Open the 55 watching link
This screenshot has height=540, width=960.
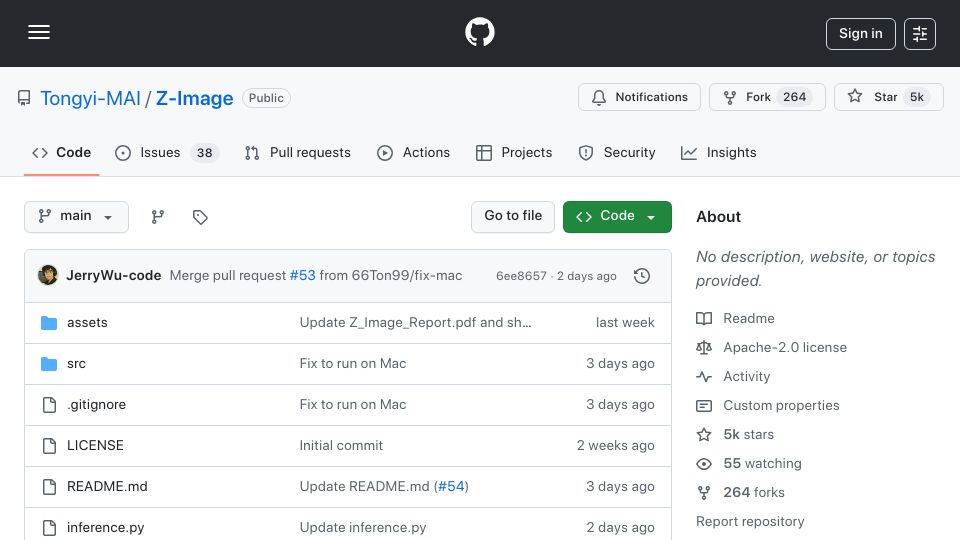[762, 463]
